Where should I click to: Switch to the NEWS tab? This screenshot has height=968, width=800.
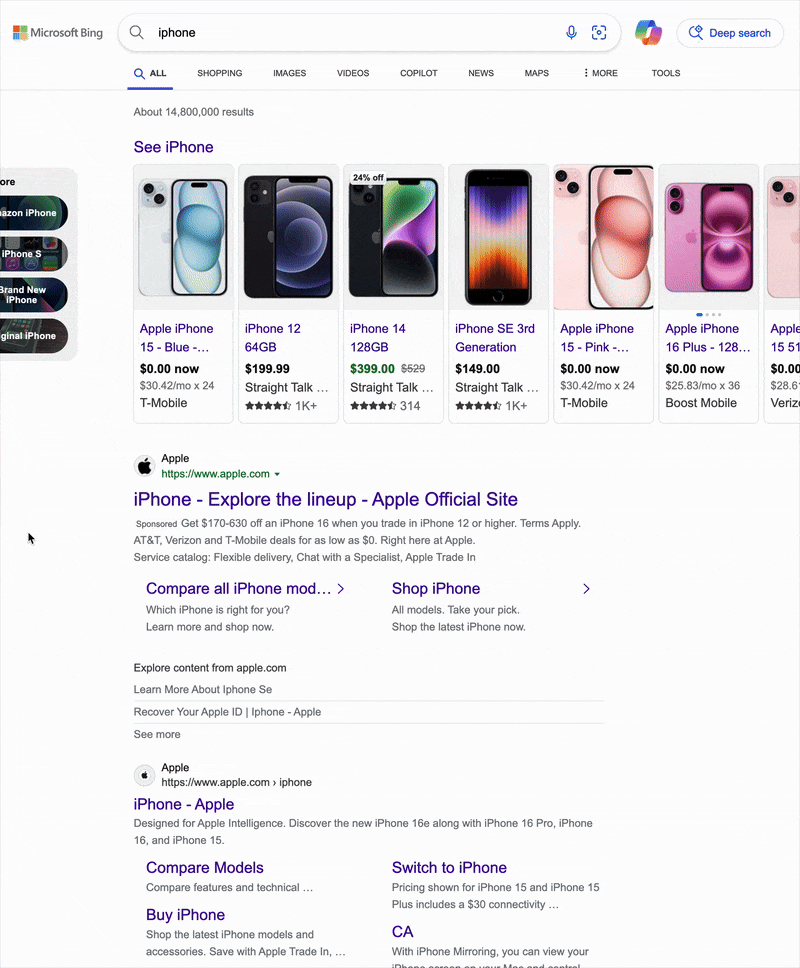coord(481,73)
